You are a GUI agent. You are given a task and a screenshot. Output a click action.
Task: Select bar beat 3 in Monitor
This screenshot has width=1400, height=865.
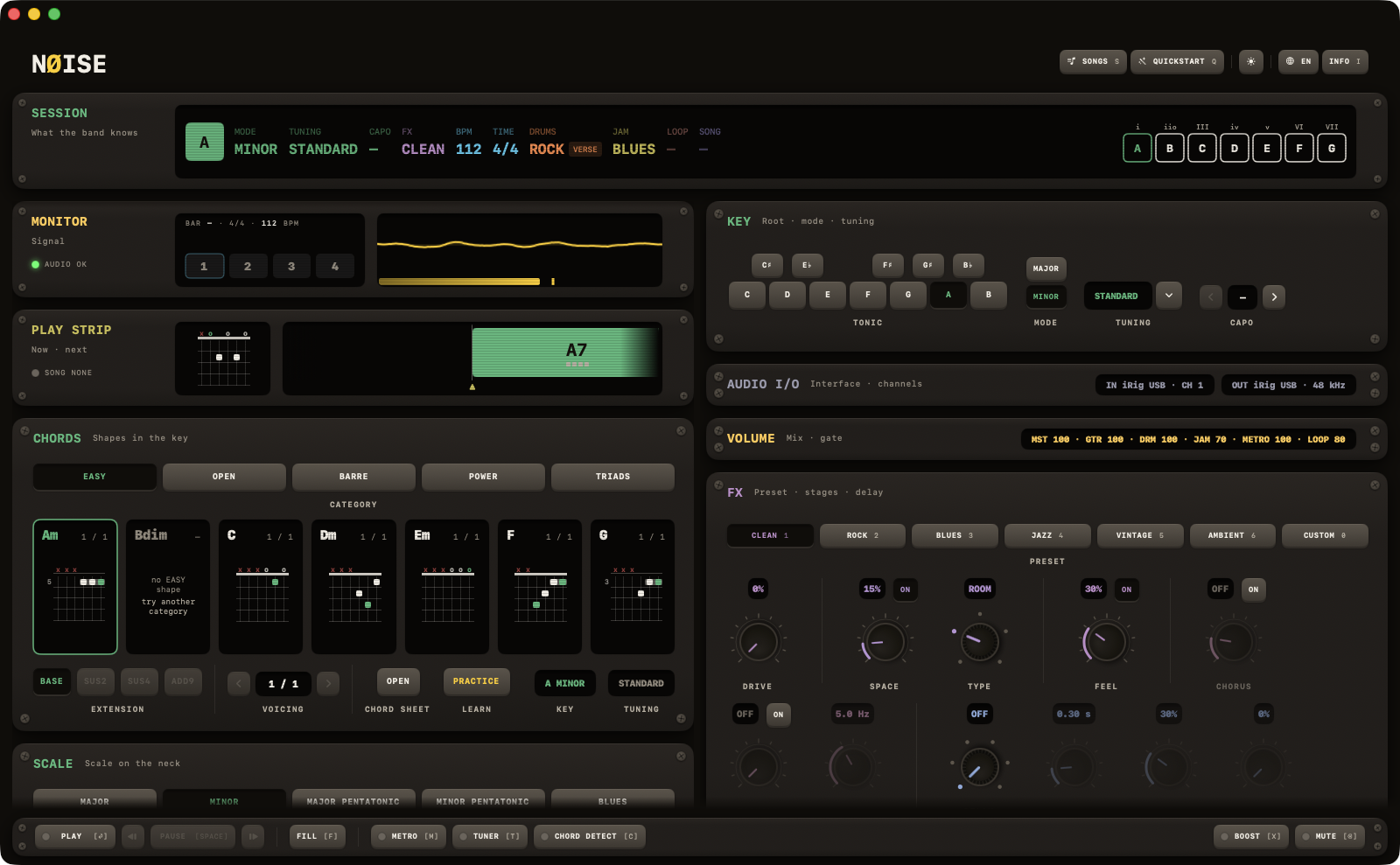291,266
